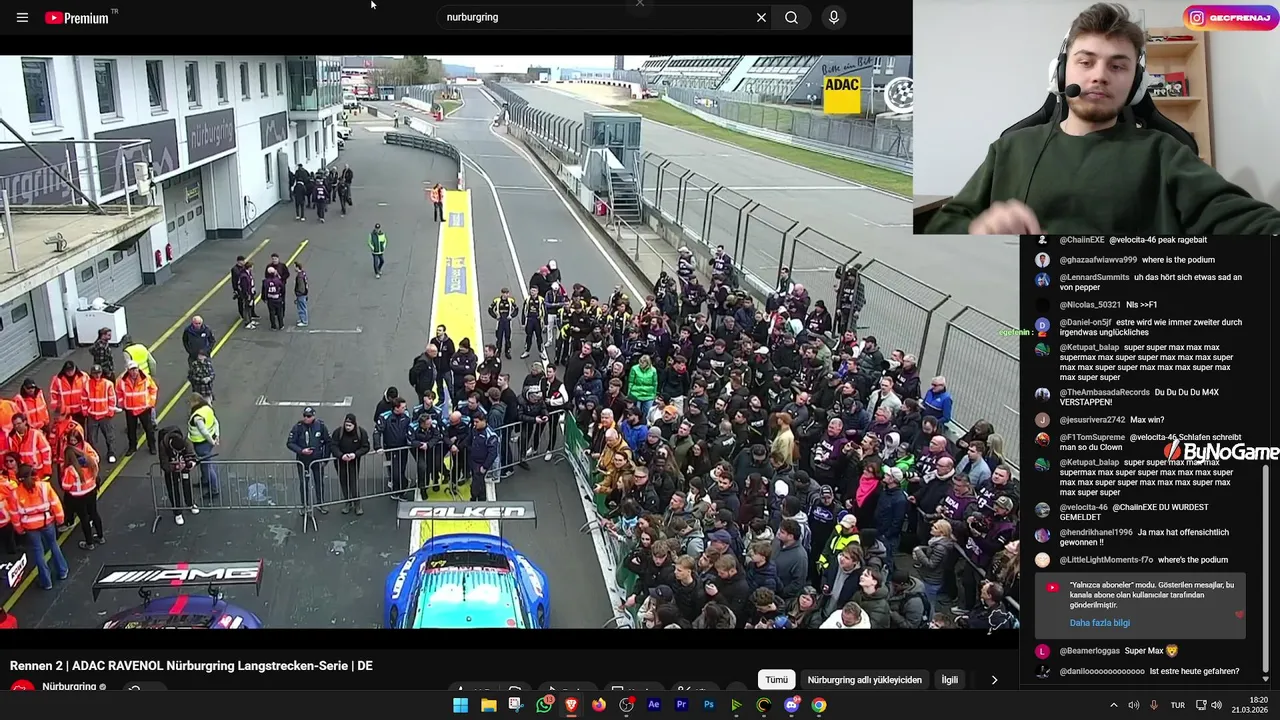Switch to Brave browser in taskbar

[571, 705]
